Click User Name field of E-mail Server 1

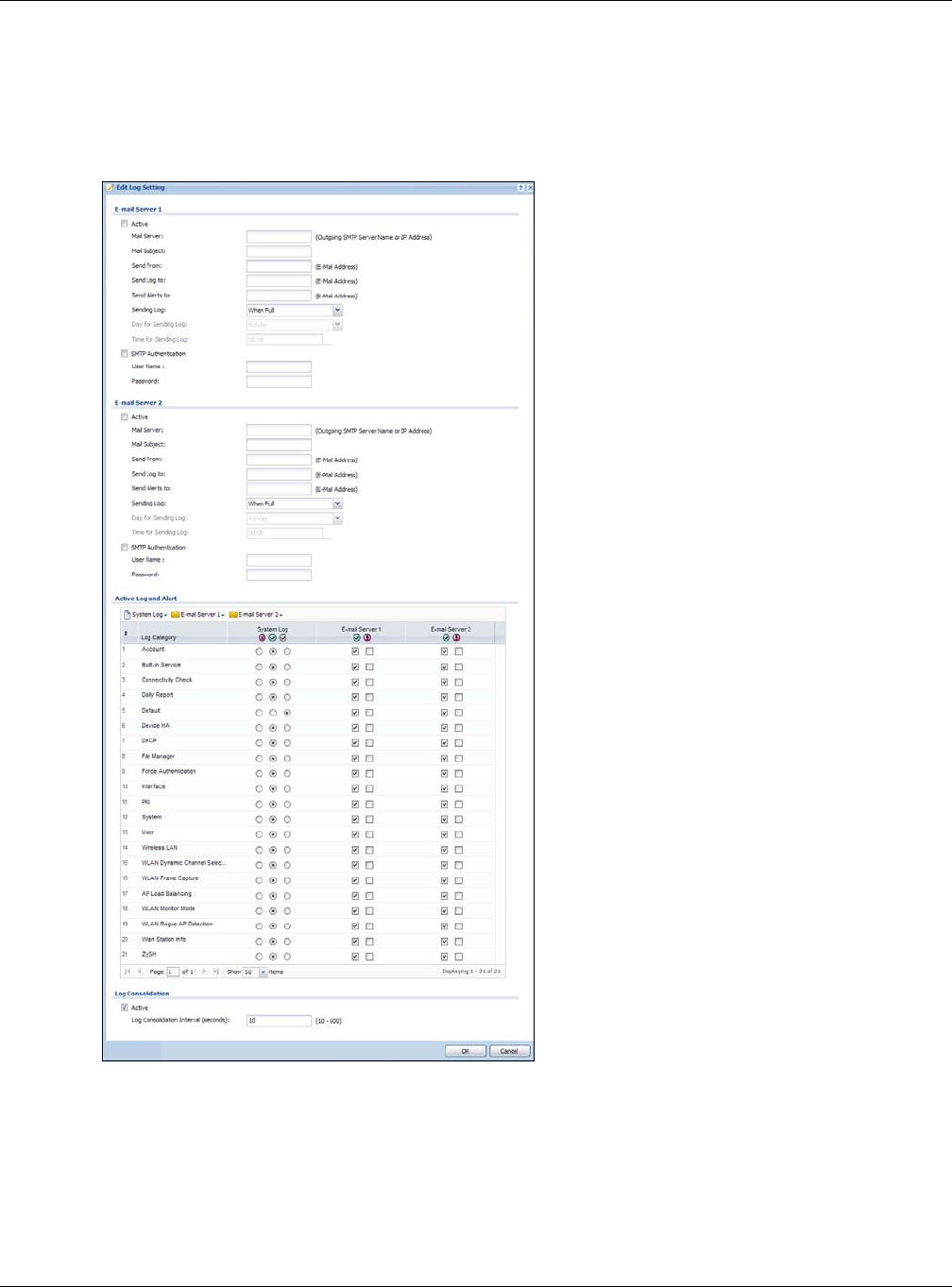[x=279, y=367]
